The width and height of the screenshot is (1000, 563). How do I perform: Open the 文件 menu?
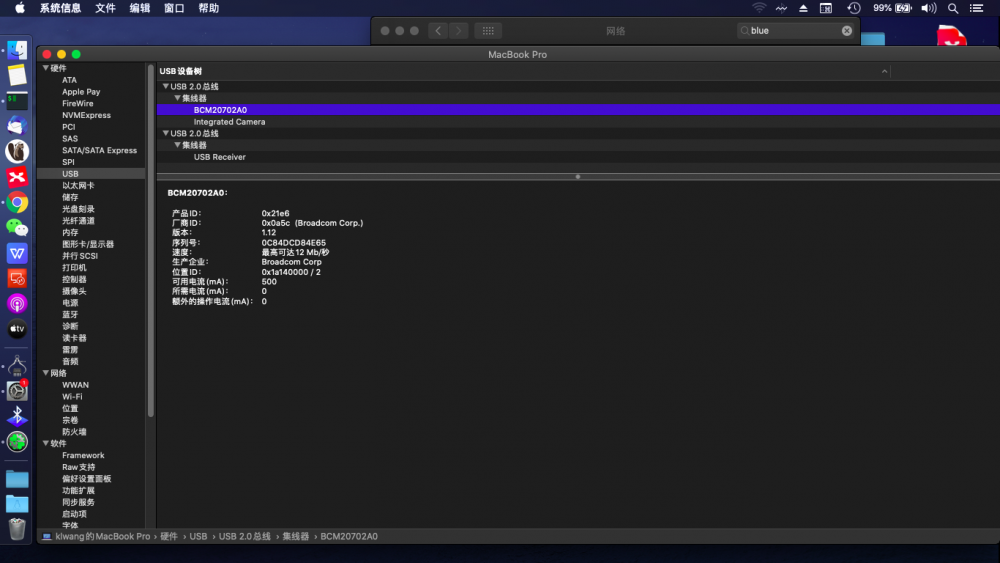click(105, 8)
